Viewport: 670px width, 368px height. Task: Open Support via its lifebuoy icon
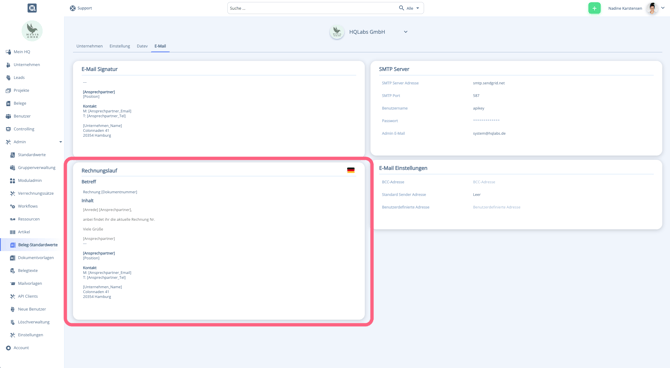coord(73,8)
